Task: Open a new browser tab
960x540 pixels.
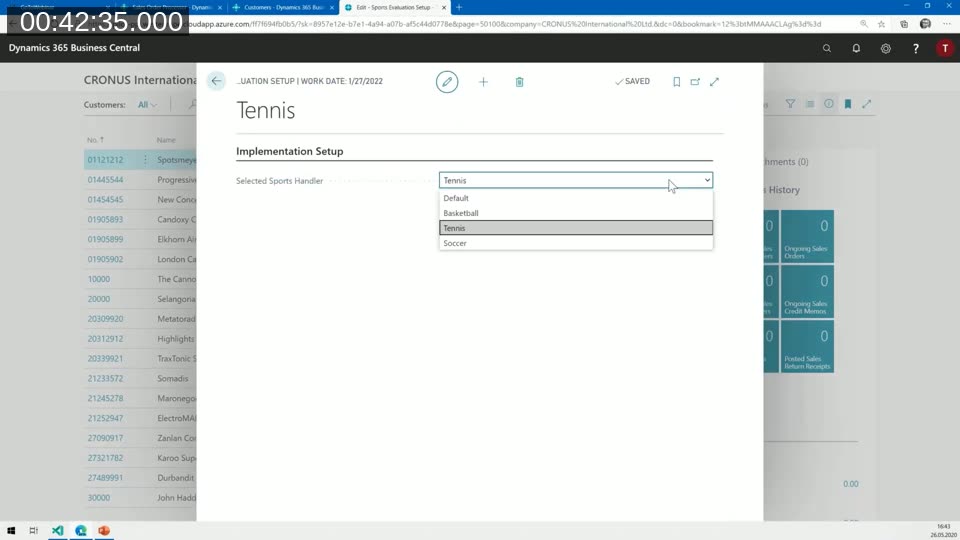Action: point(459,7)
